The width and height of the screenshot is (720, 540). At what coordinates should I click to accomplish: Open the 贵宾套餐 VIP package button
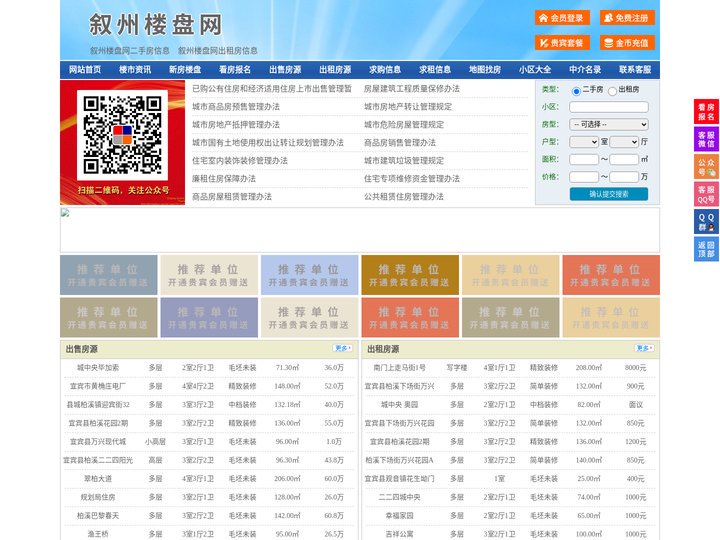tap(562, 43)
